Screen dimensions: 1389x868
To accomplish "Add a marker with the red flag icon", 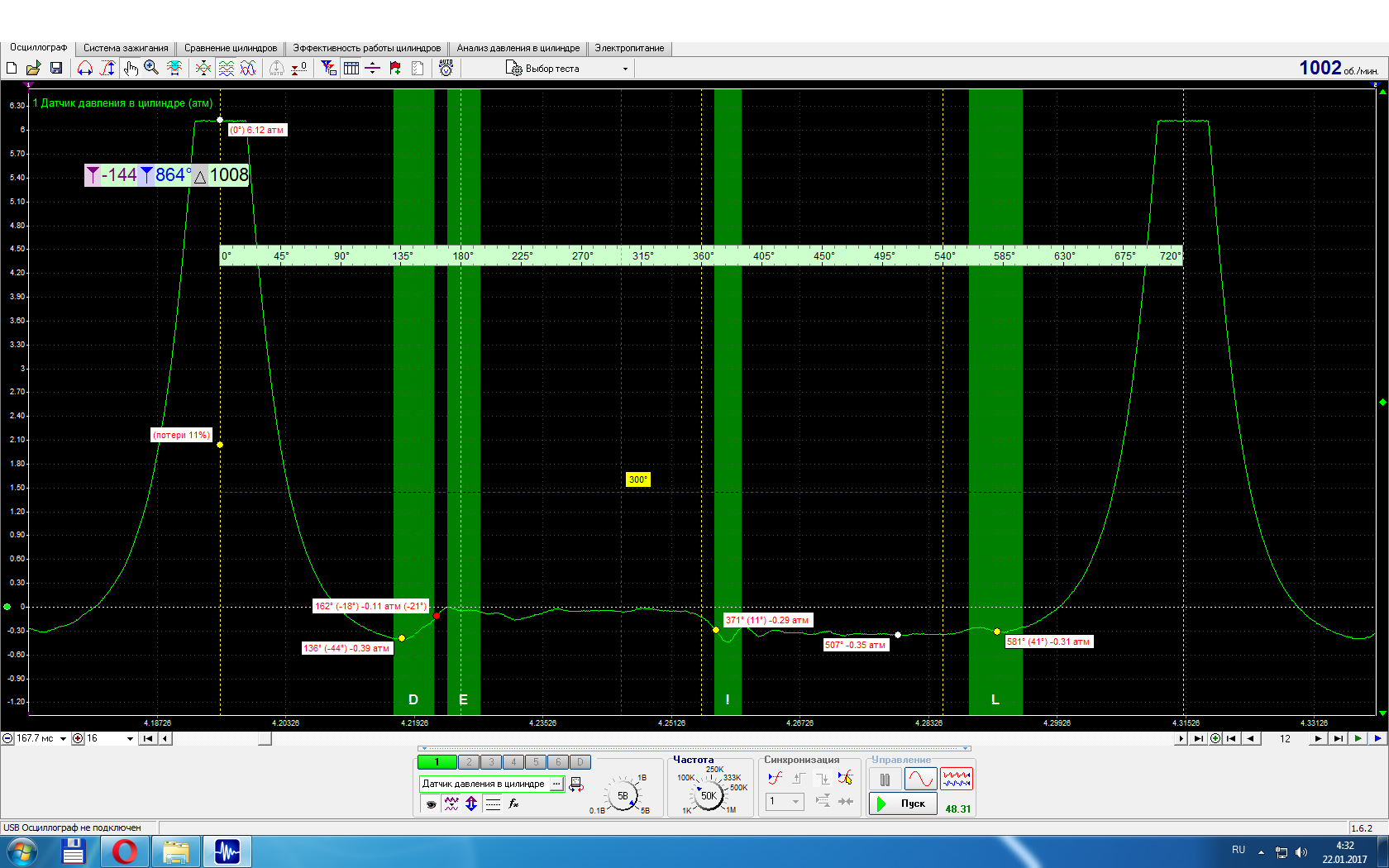I will coord(395,68).
